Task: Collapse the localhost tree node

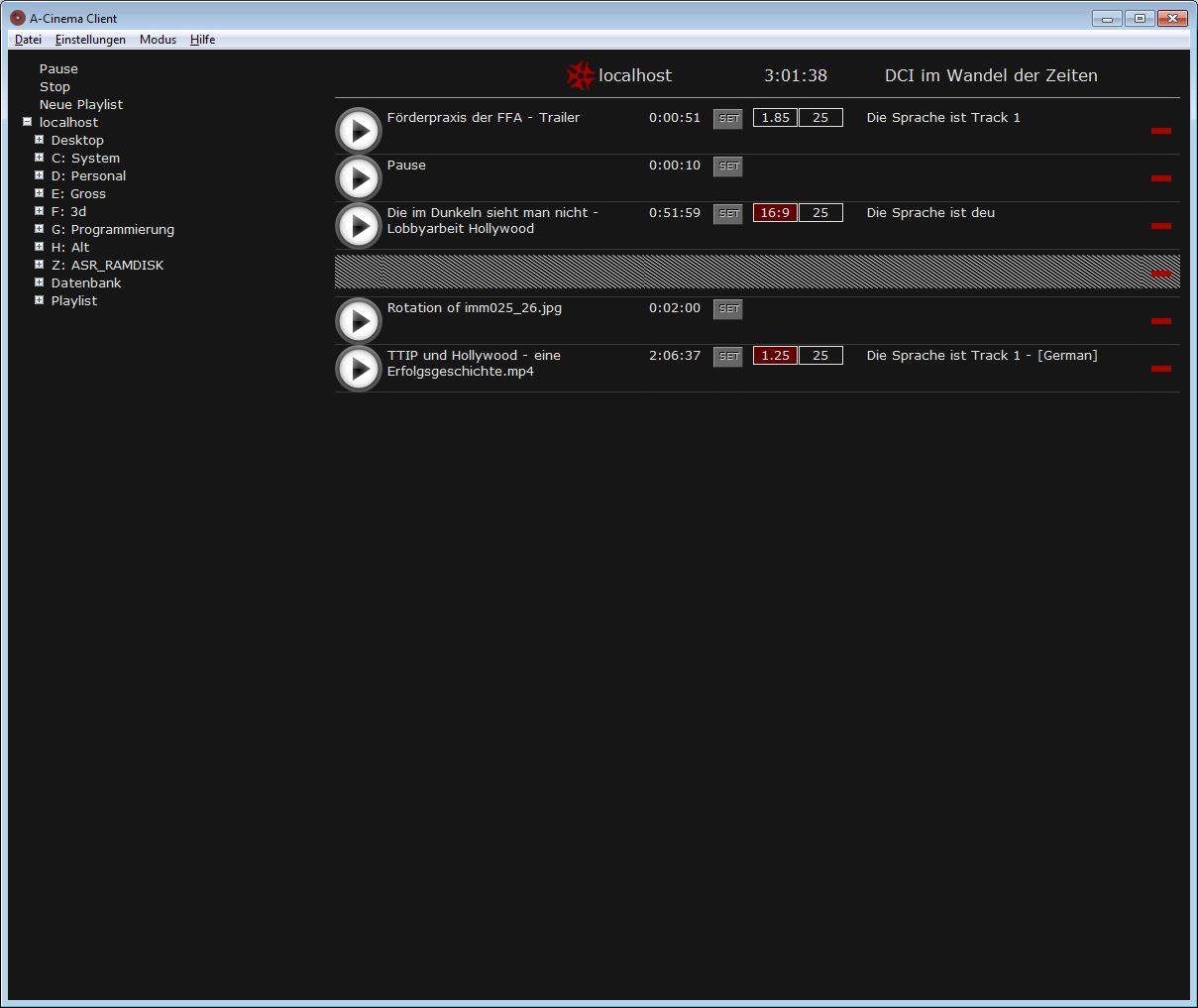Action: [28, 122]
